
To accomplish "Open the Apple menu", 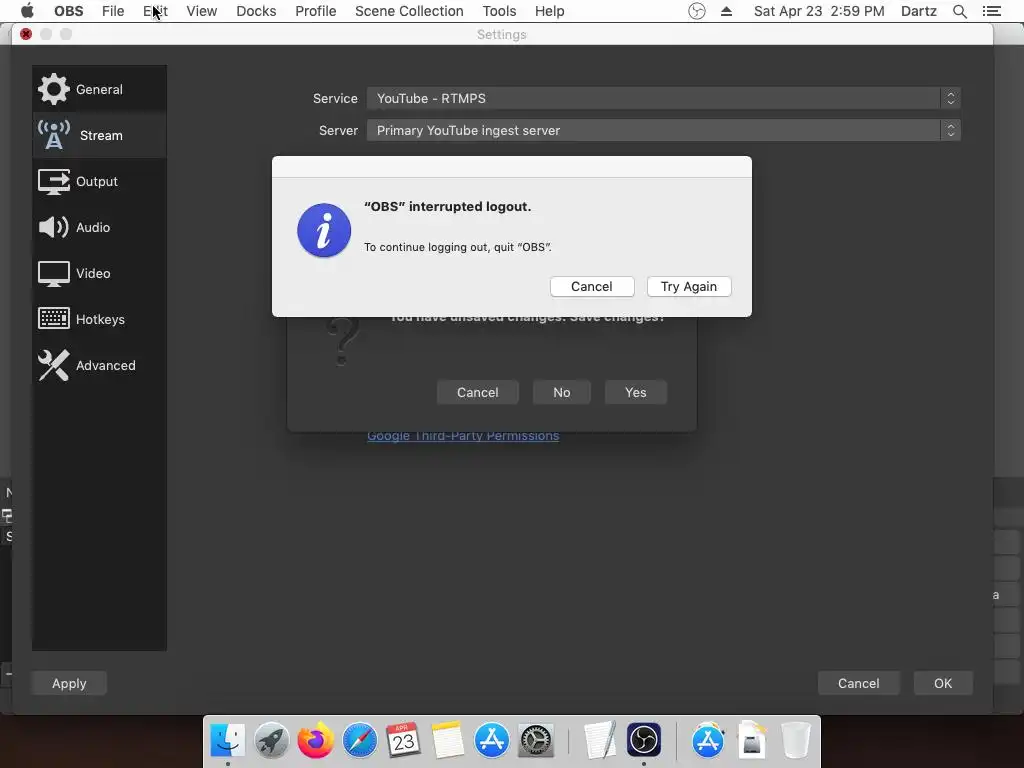I will (27, 11).
